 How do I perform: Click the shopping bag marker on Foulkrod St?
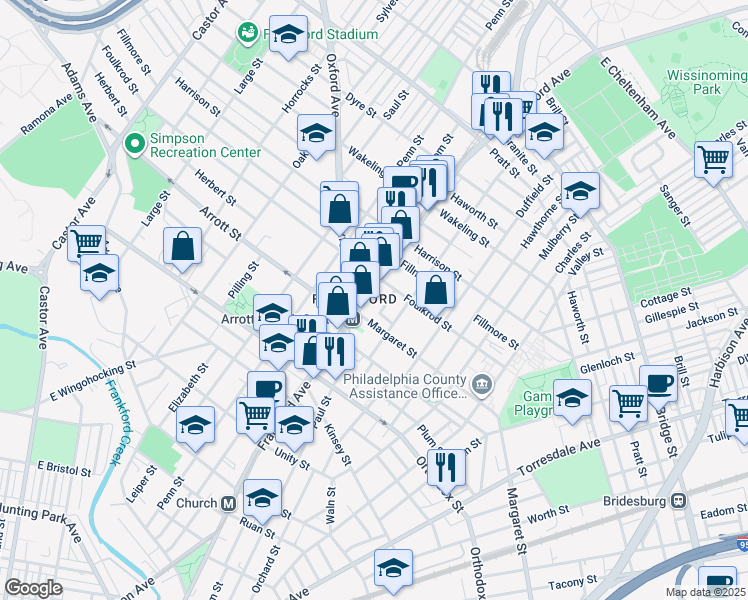(x=435, y=292)
